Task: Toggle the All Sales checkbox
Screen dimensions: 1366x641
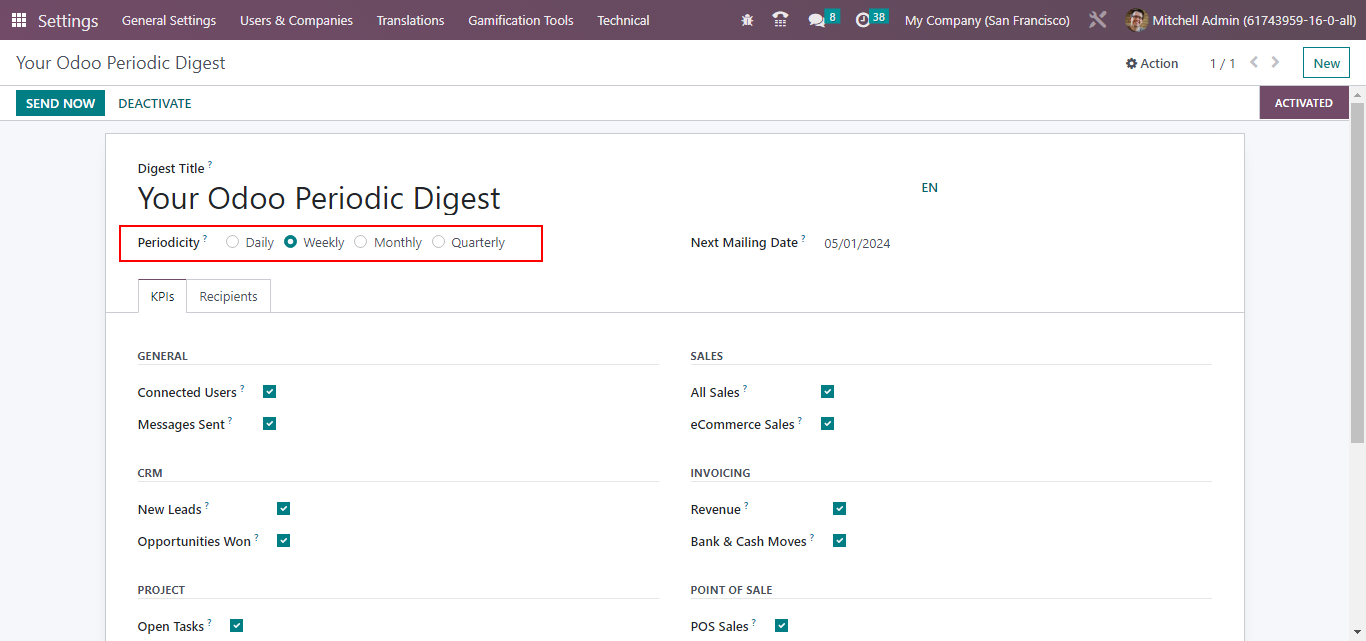Action: coord(827,392)
